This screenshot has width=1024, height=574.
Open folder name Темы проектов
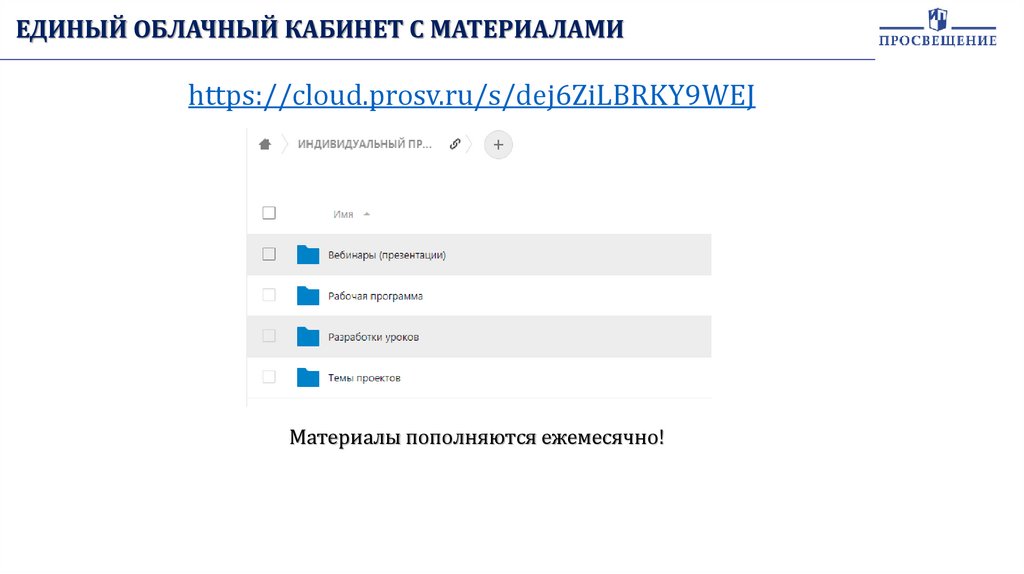pyautogui.click(x=364, y=377)
